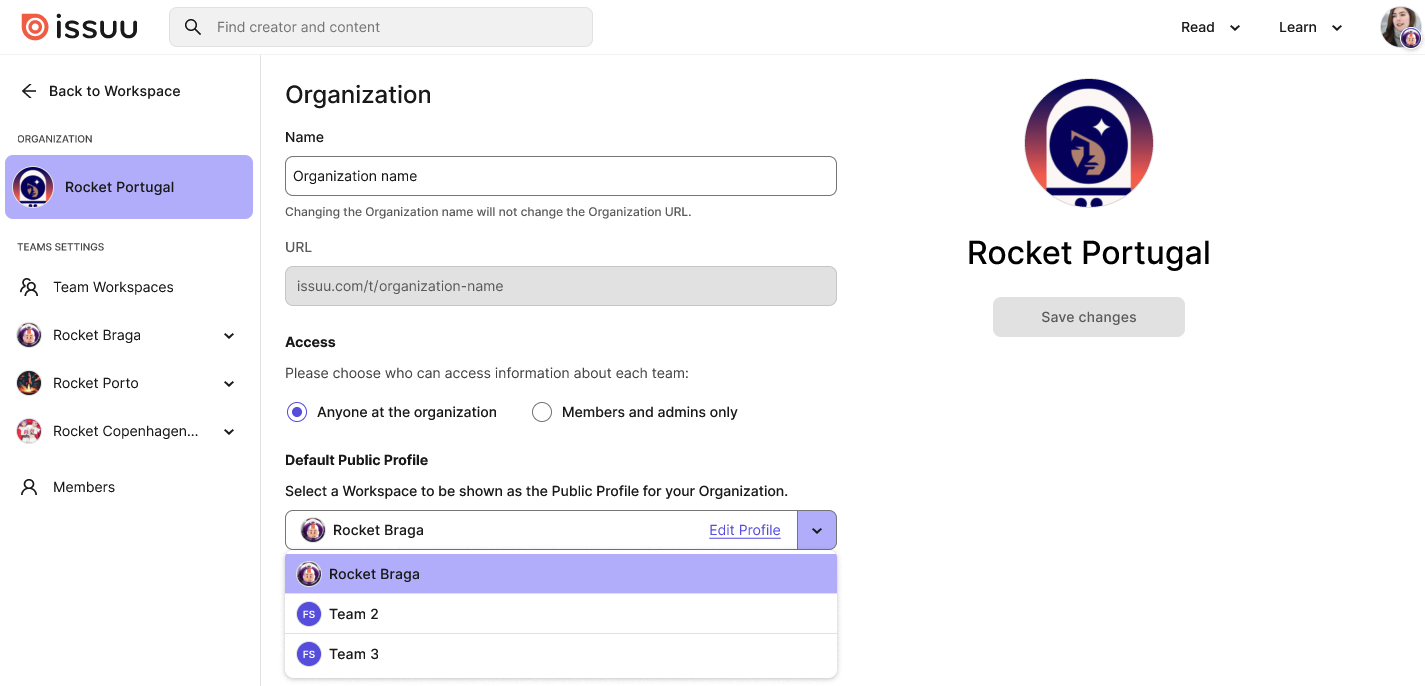Expand the Rocket Porto sidebar chevron
Screen dimensions: 1425x686
point(229,384)
